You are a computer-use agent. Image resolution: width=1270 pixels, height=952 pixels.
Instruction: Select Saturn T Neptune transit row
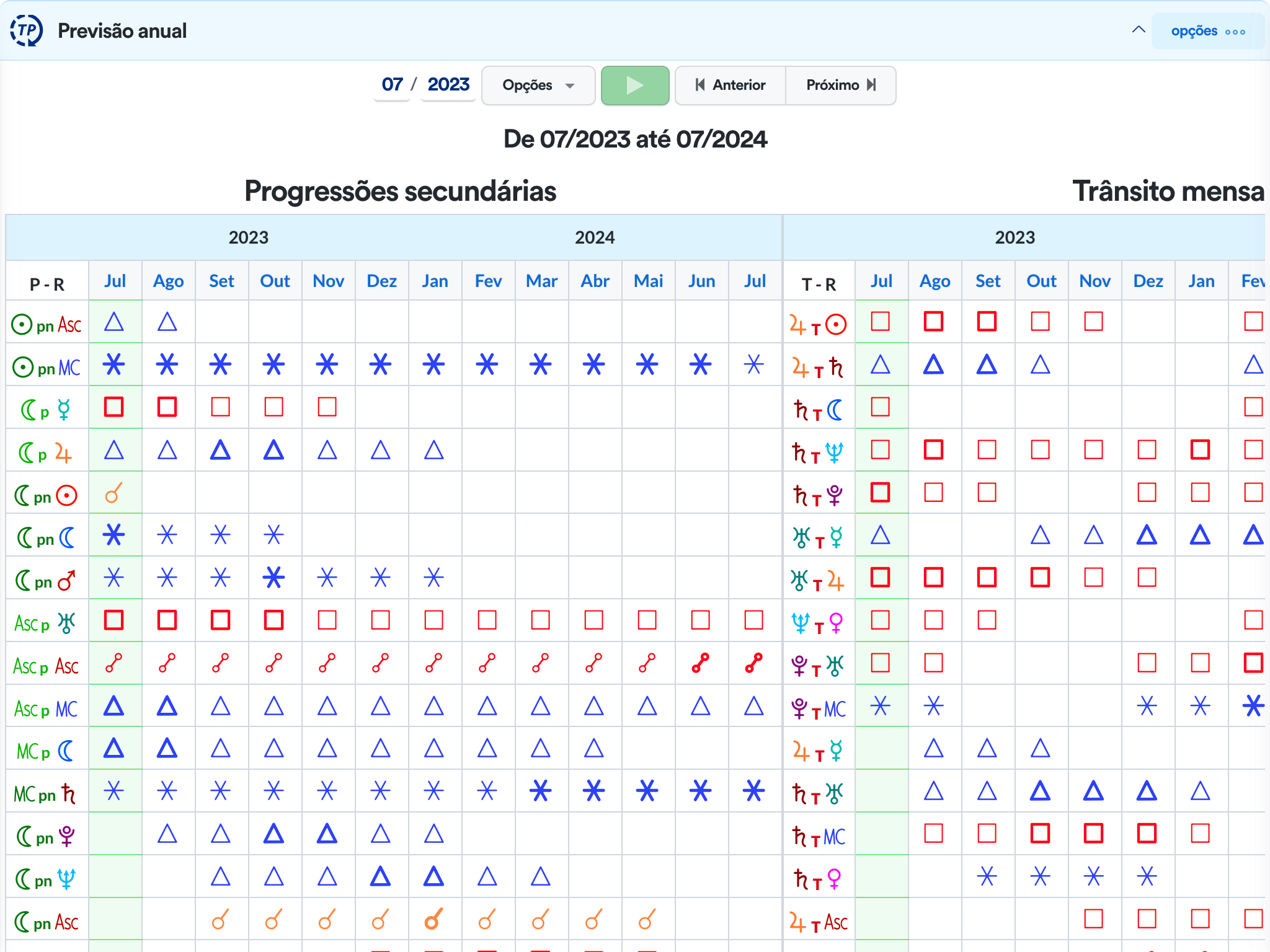[818, 453]
